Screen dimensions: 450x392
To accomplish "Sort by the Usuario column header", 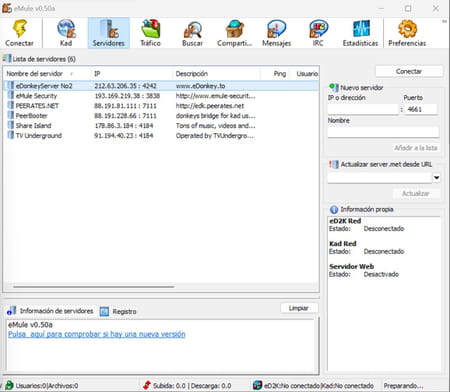I will coord(304,74).
